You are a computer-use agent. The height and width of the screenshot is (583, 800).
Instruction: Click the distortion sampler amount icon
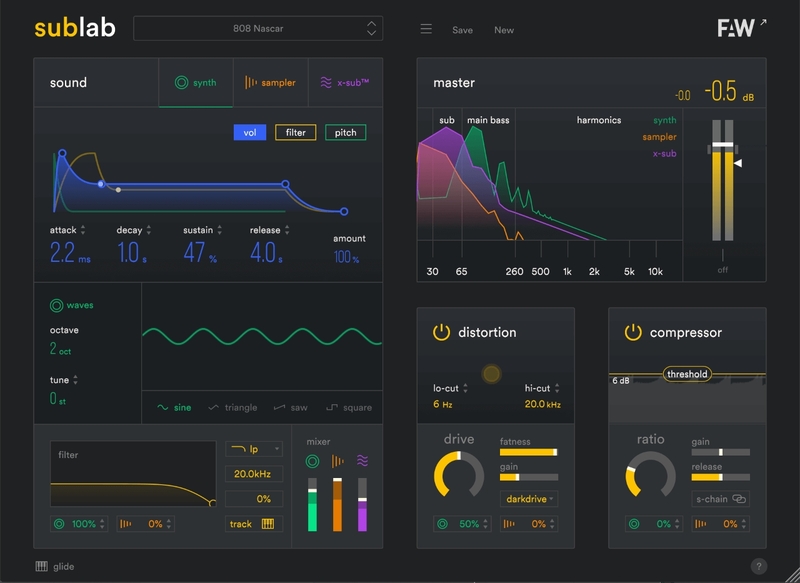point(509,524)
